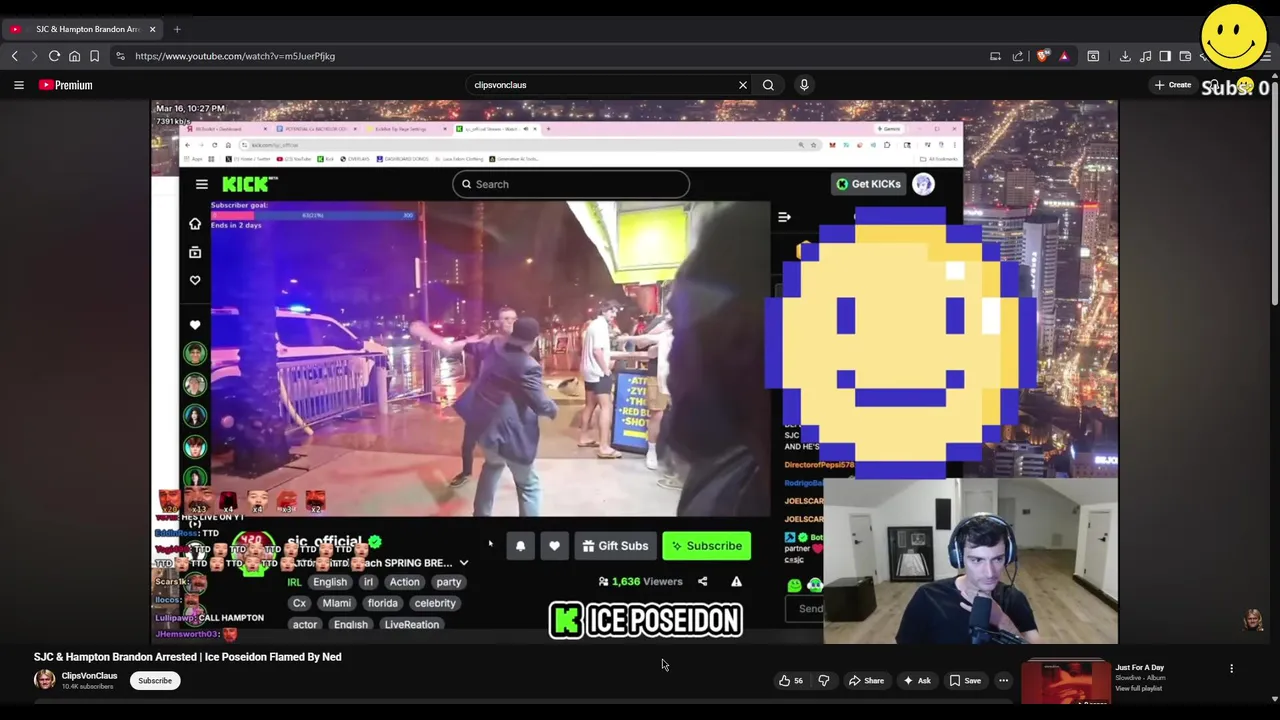The width and height of the screenshot is (1280, 720).
Task: Go back to the previous page
Action: tap(15, 56)
